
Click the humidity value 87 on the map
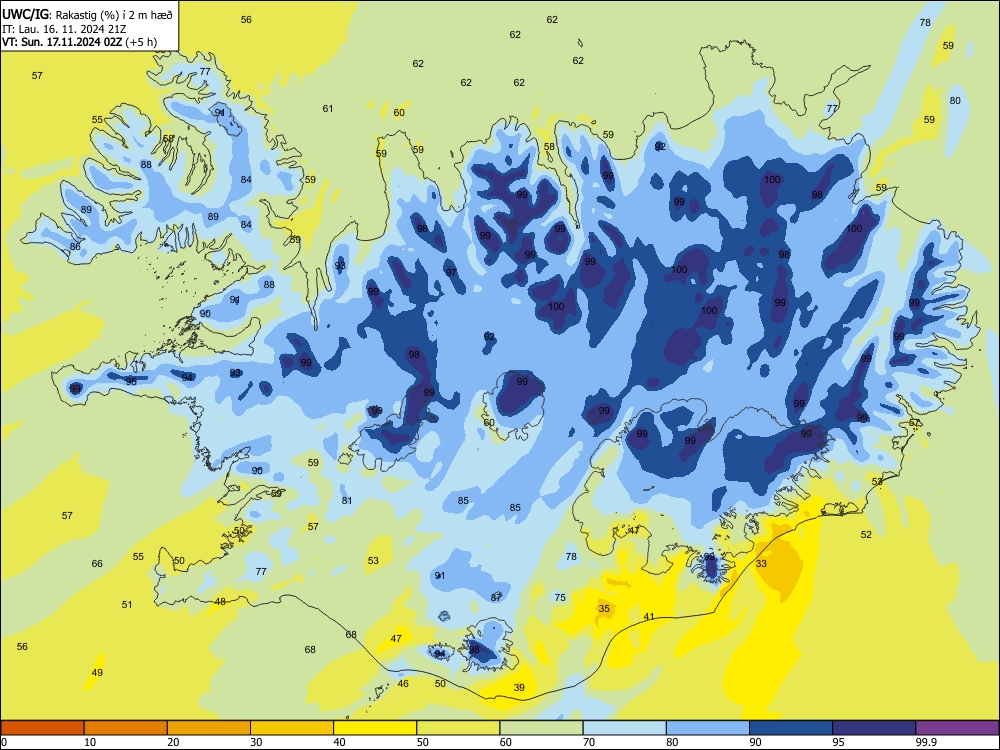pos(496,597)
